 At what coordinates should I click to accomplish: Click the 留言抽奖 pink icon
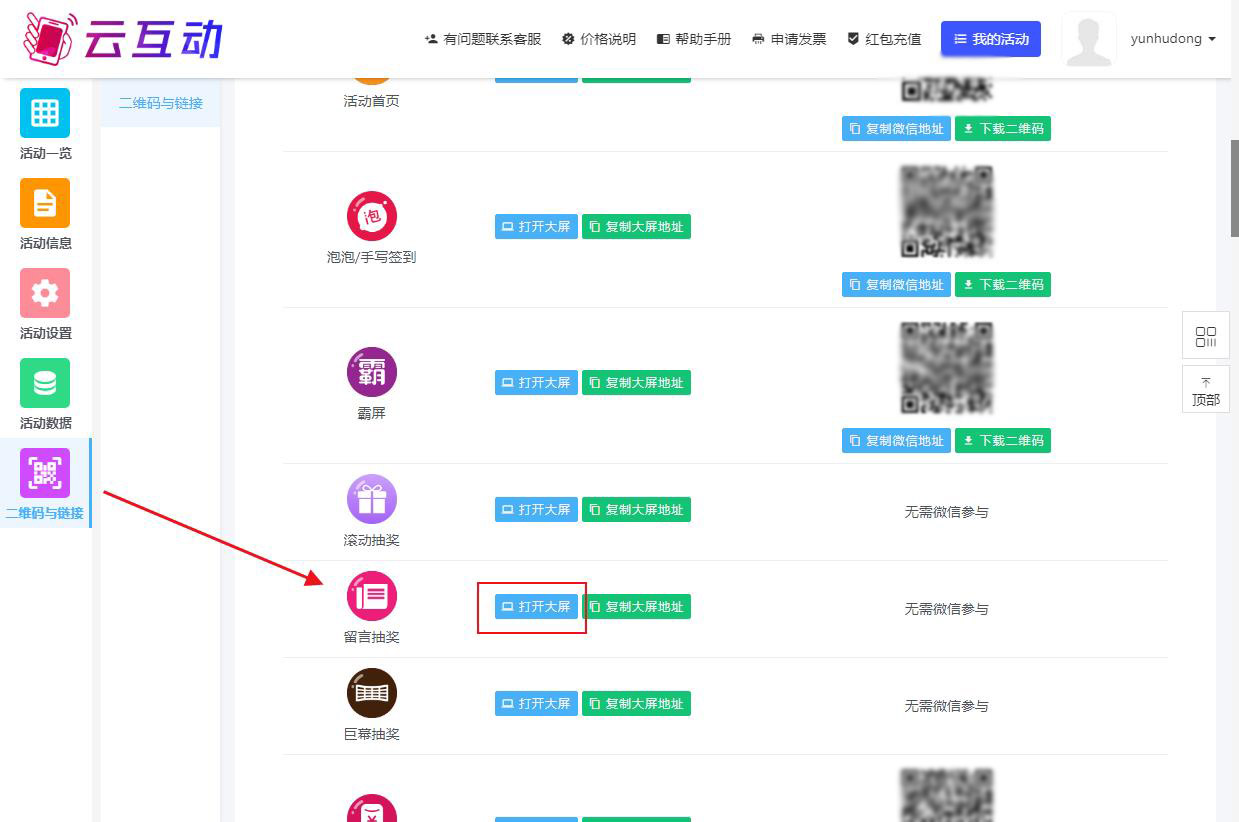[372, 596]
